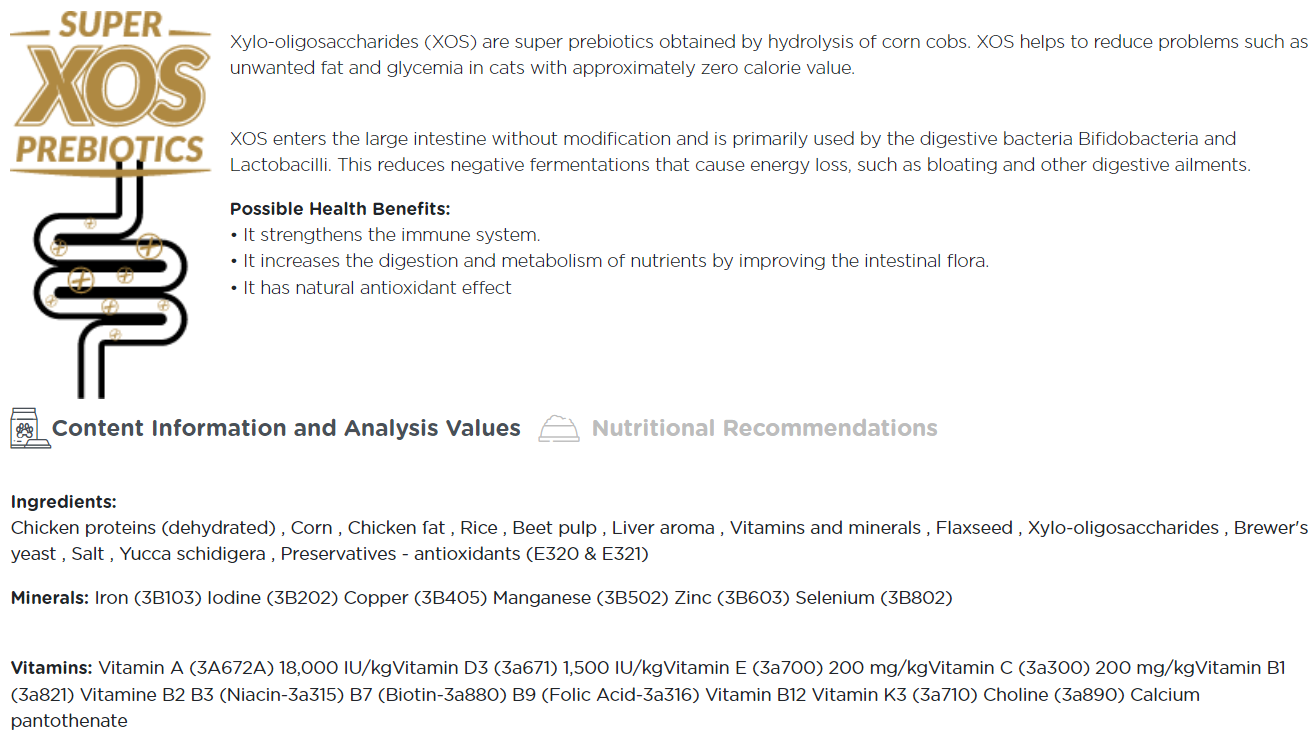
Task: Open Content Information and Analysis Values tab
Action: click(x=286, y=428)
